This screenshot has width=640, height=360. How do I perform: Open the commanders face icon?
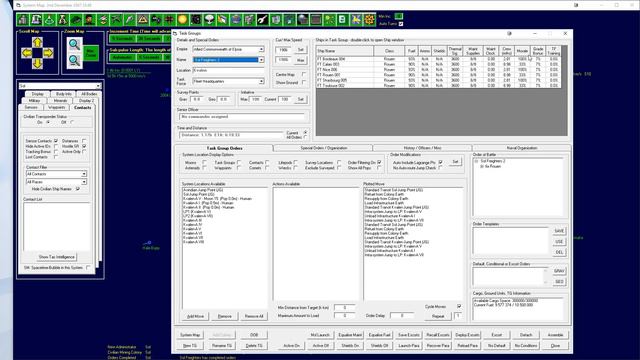point(89,19)
